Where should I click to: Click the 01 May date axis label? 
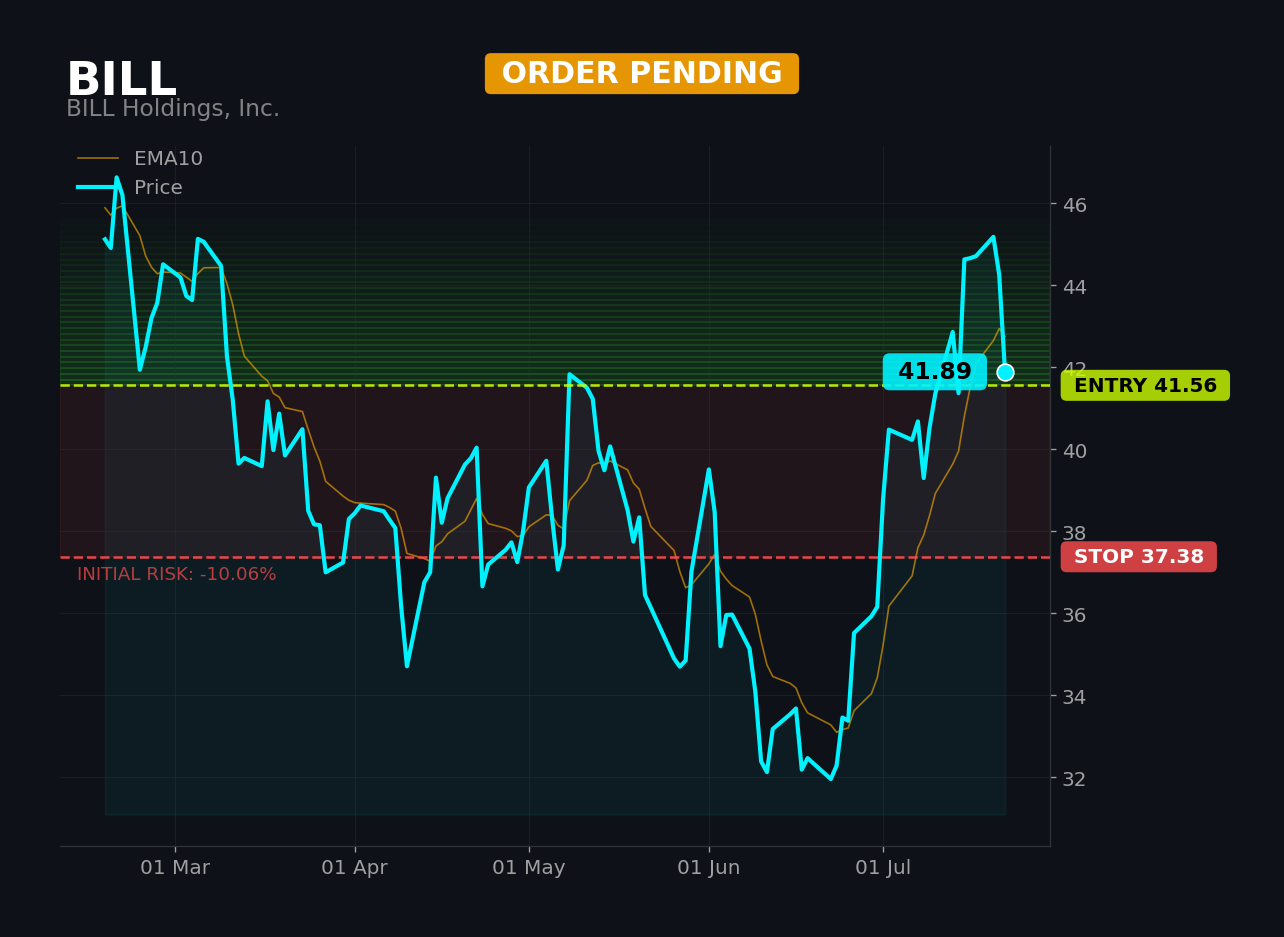(529, 868)
